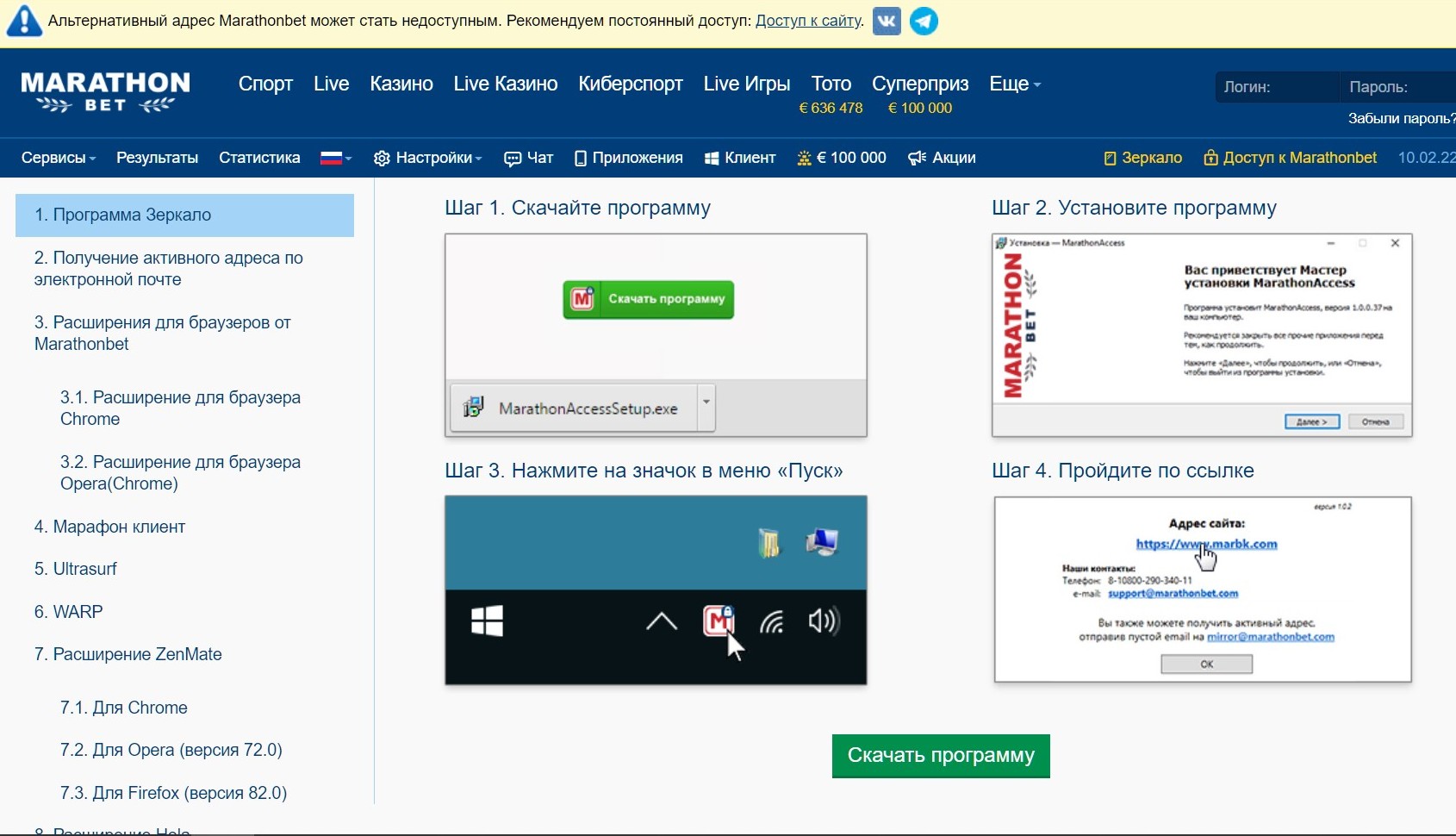1456x836 pixels.
Task: Click the Marathon Bet logo
Action: click(105, 92)
